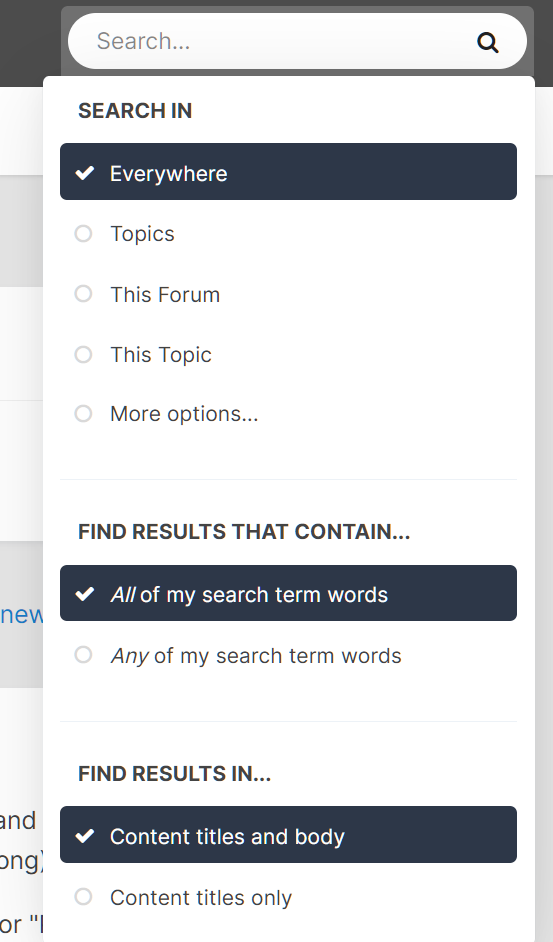Click the checkmark icon beside Everywhere

[x=84, y=173]
